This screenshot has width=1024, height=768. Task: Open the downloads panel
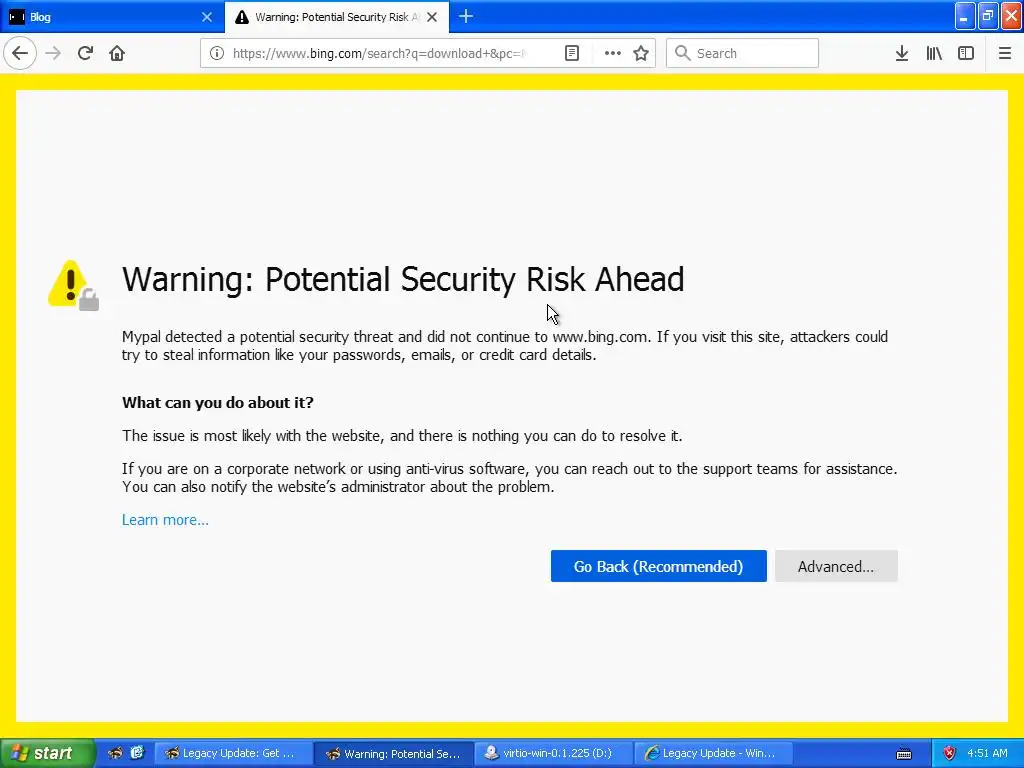click(901, 54)
